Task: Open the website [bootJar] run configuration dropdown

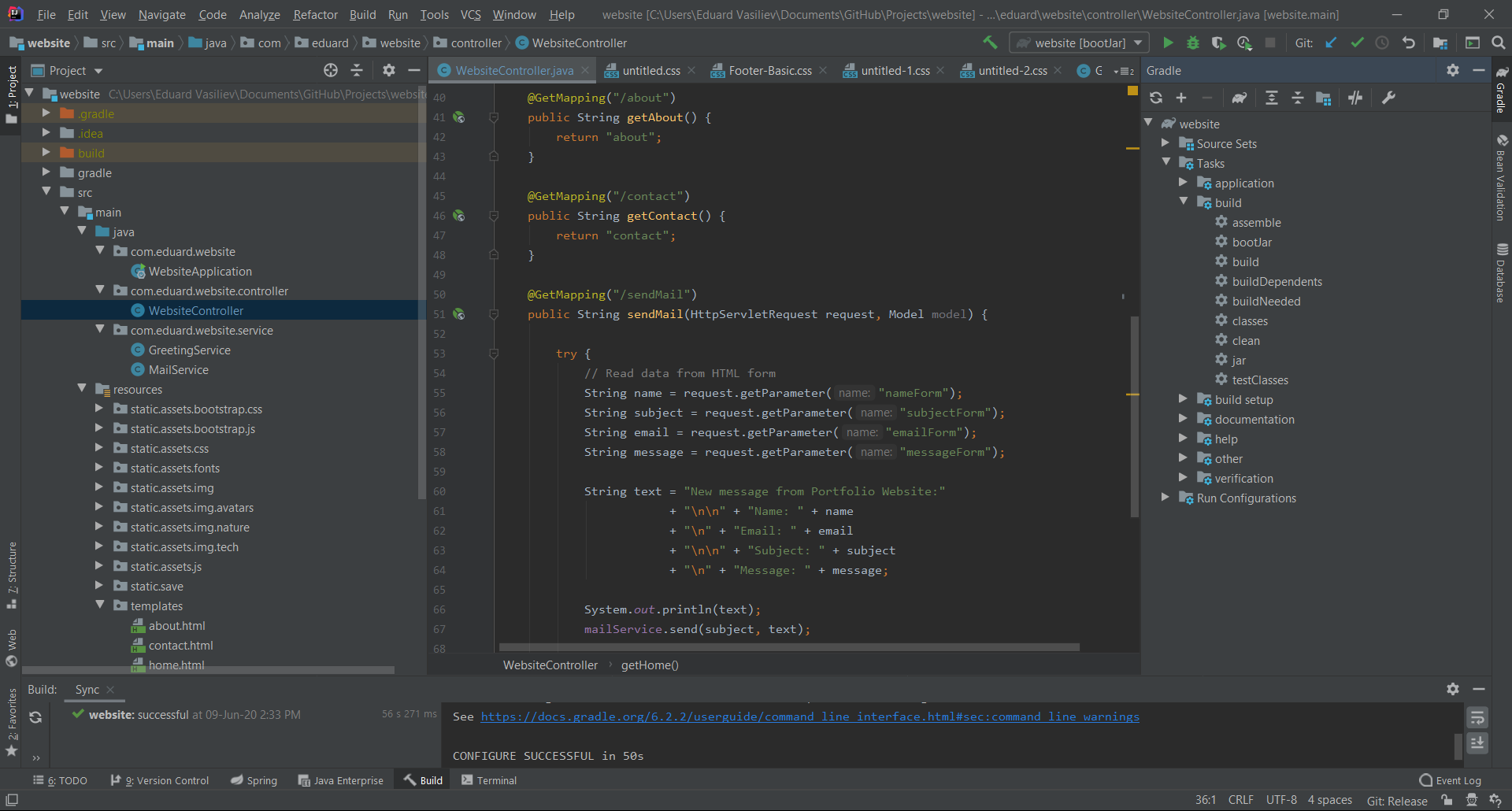Action: pos(1079,43)
